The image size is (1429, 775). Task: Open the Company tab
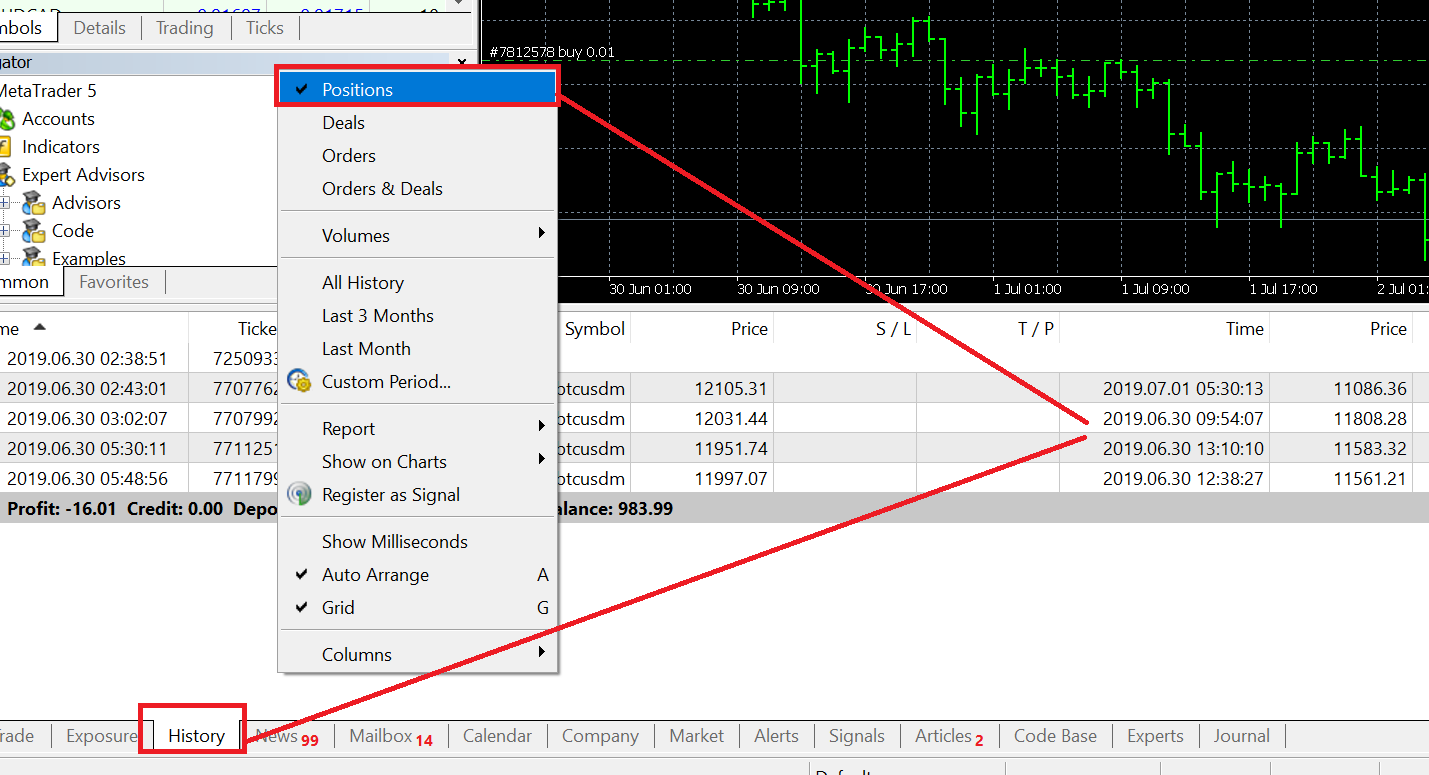600,736
